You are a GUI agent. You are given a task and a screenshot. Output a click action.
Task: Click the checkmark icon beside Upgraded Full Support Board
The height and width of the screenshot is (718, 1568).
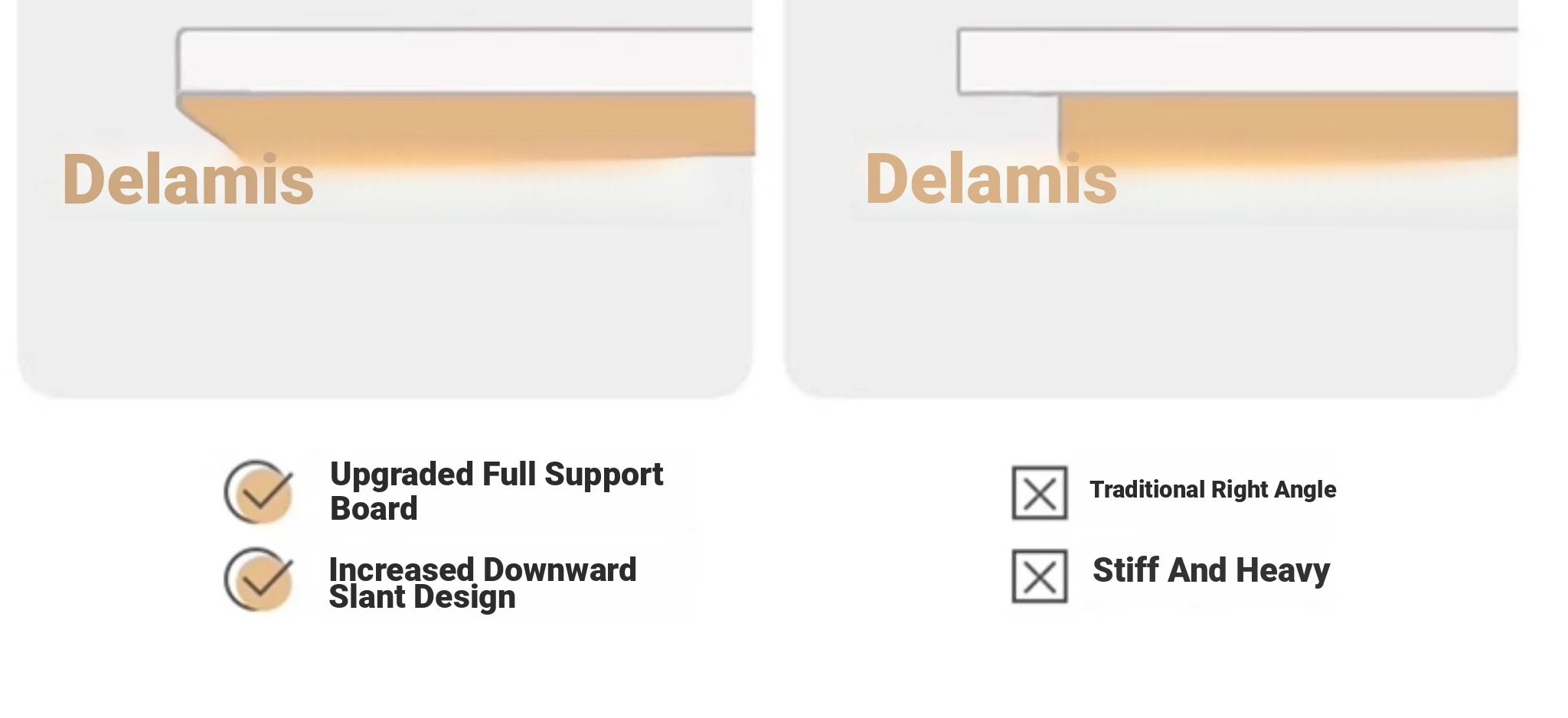click(259, 492)
